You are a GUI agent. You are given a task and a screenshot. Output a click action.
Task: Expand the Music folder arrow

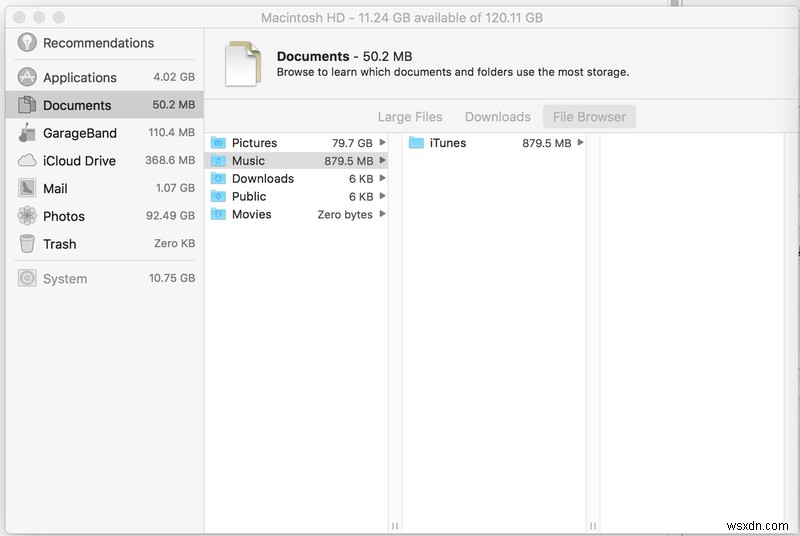click(382, 160)
